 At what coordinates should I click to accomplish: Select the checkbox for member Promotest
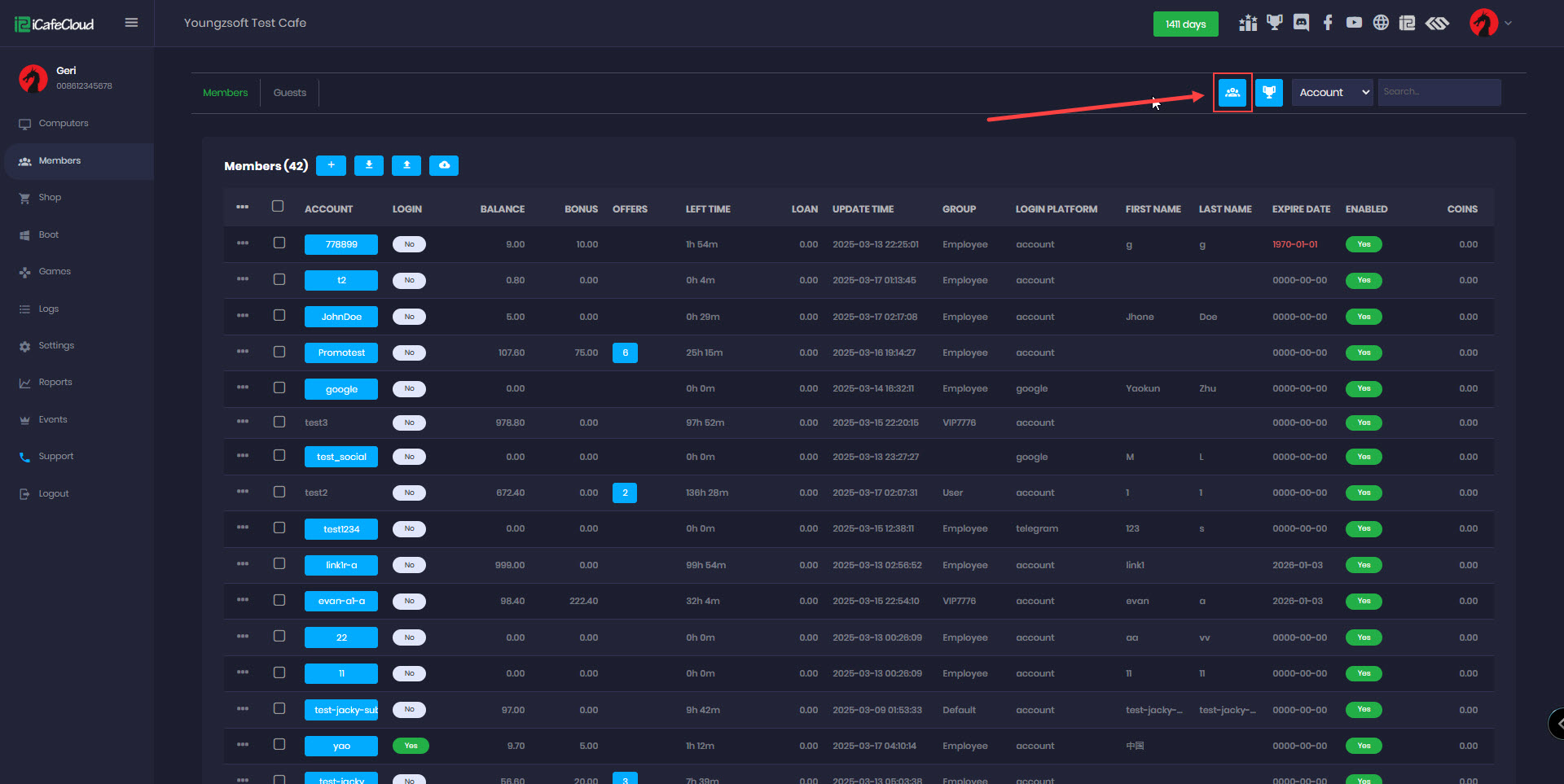tap(279, 352)
